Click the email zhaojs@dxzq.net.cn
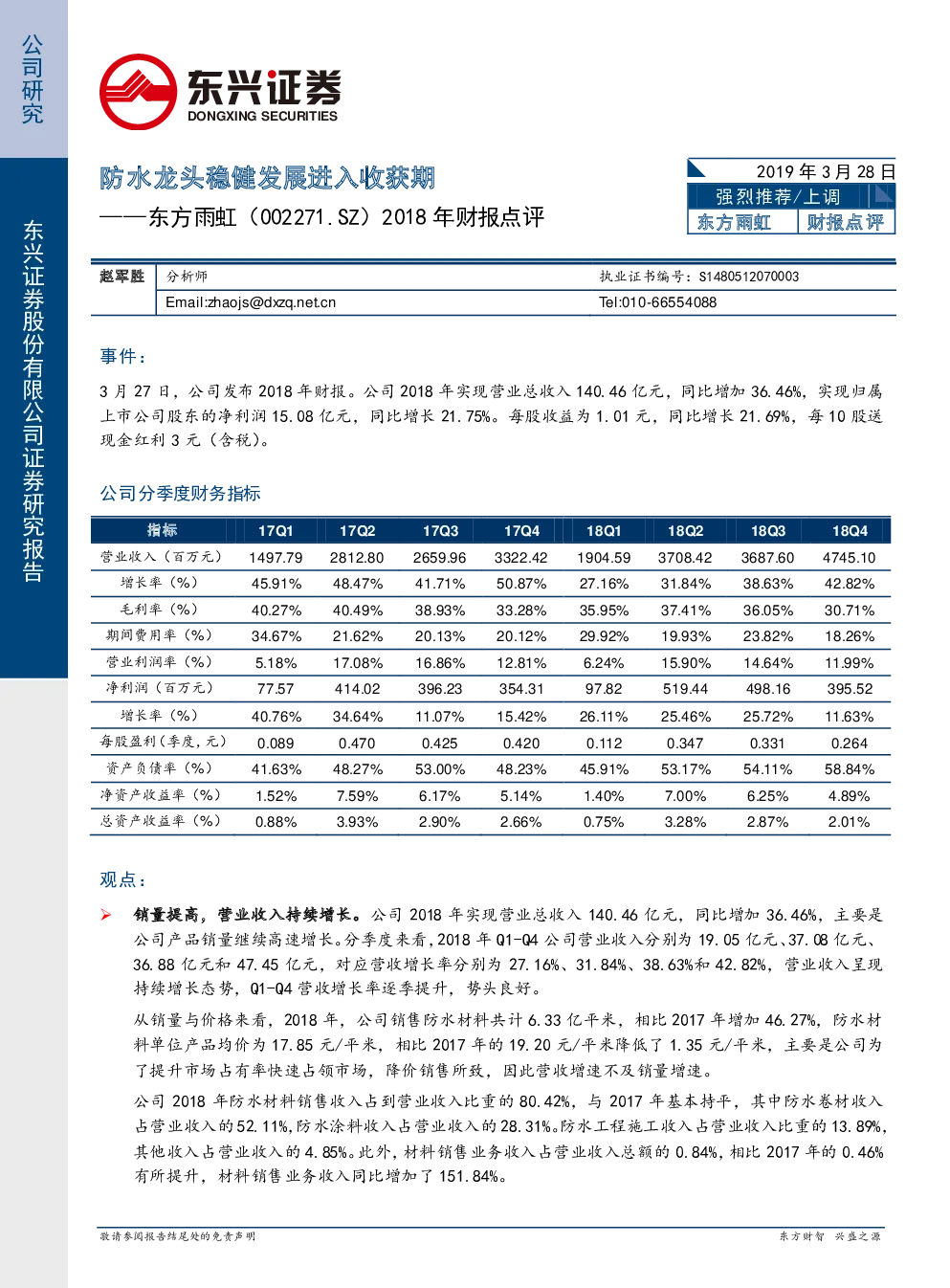The height and width of the screenshot is (1288, 950). pos(251,302)
